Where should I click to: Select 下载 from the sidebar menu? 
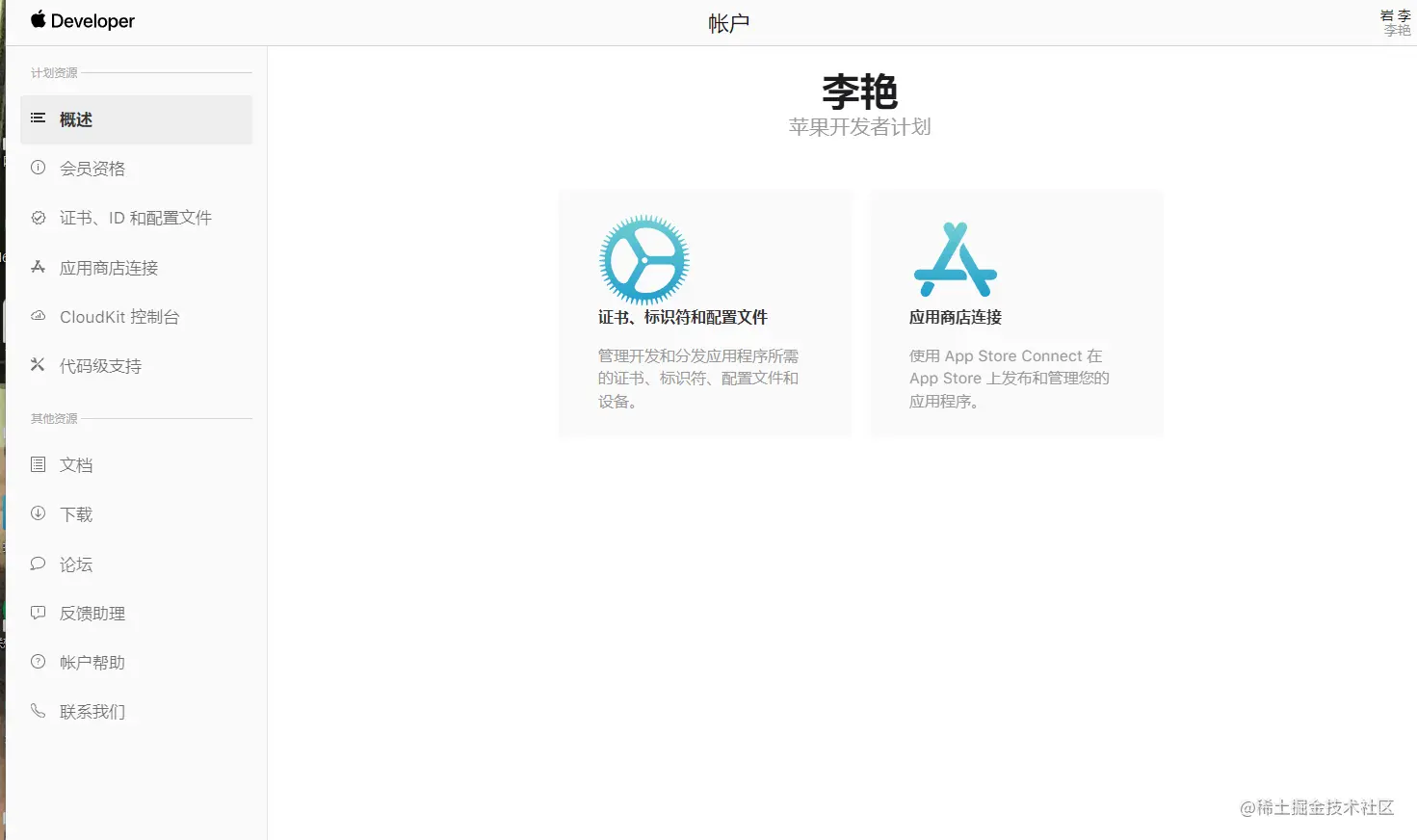74,513
